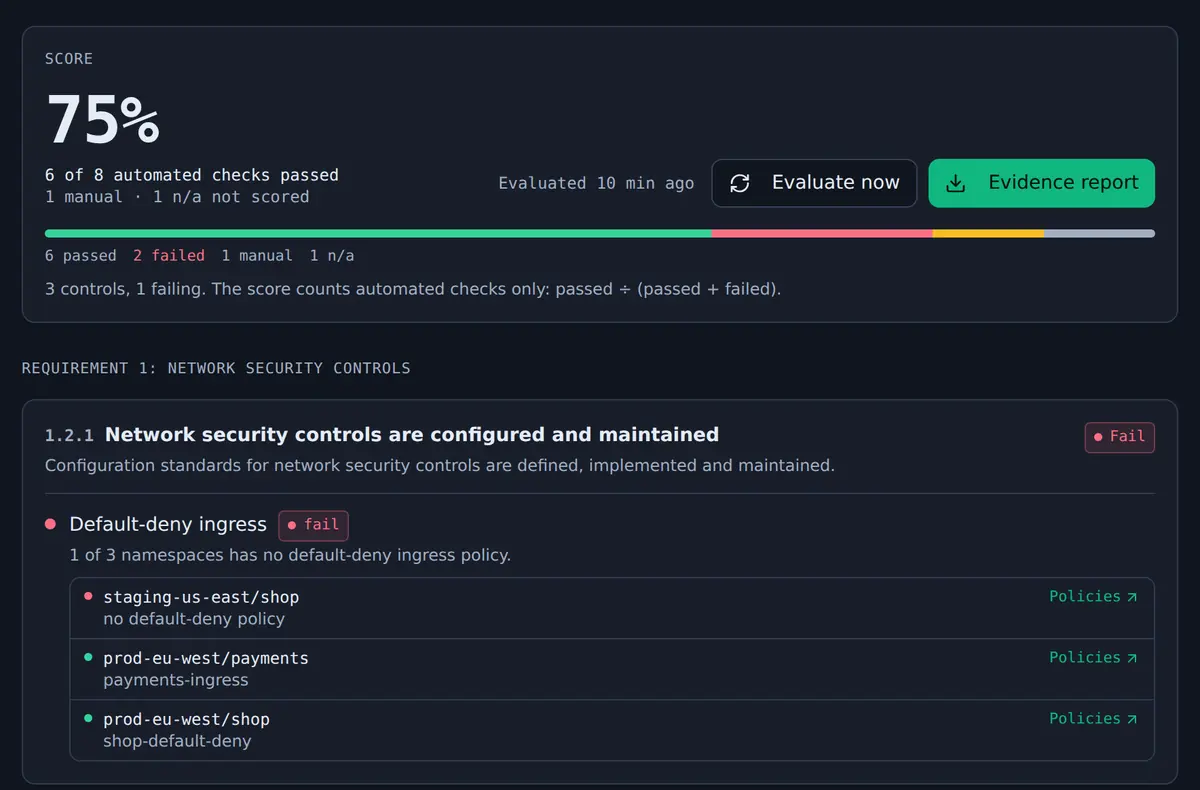Click '1 manual · 1 n/a not scored'
Screen dimensions: 1200x790
177,197
